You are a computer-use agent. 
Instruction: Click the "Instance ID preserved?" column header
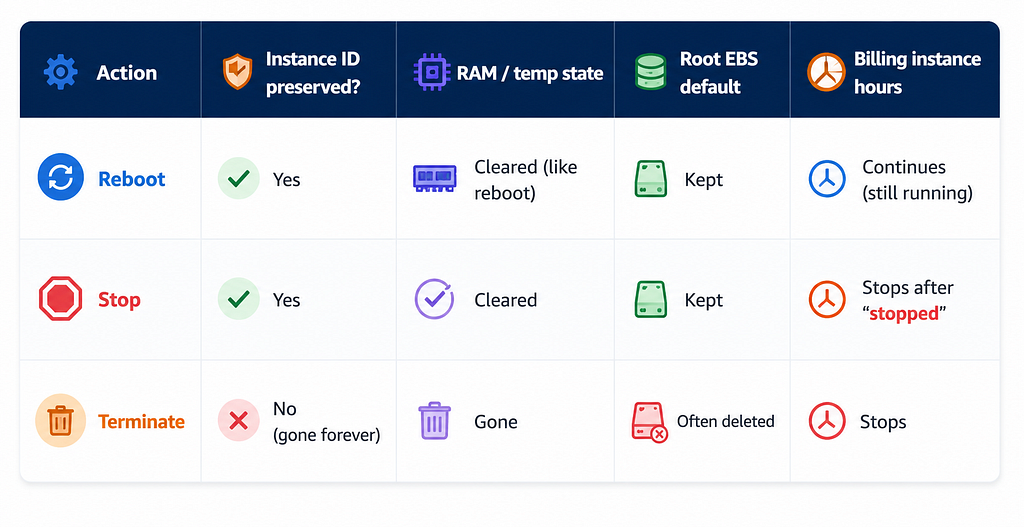pos(313,72)
